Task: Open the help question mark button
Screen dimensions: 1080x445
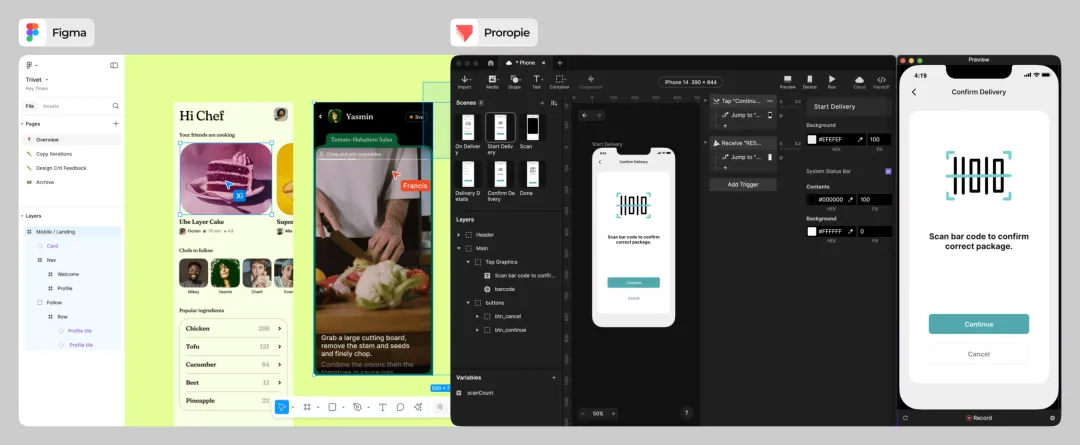Action: point(686,413)
